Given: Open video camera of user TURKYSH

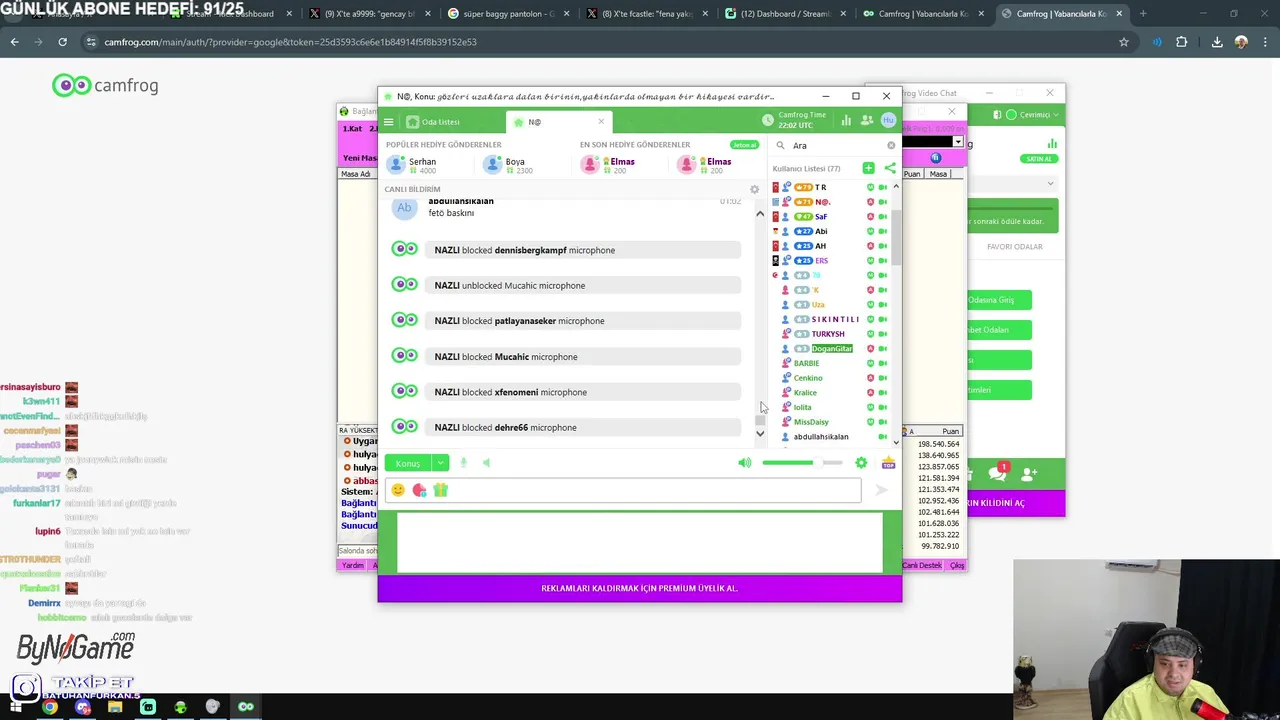Looking at the screenshot, I should tap(883, 334).
